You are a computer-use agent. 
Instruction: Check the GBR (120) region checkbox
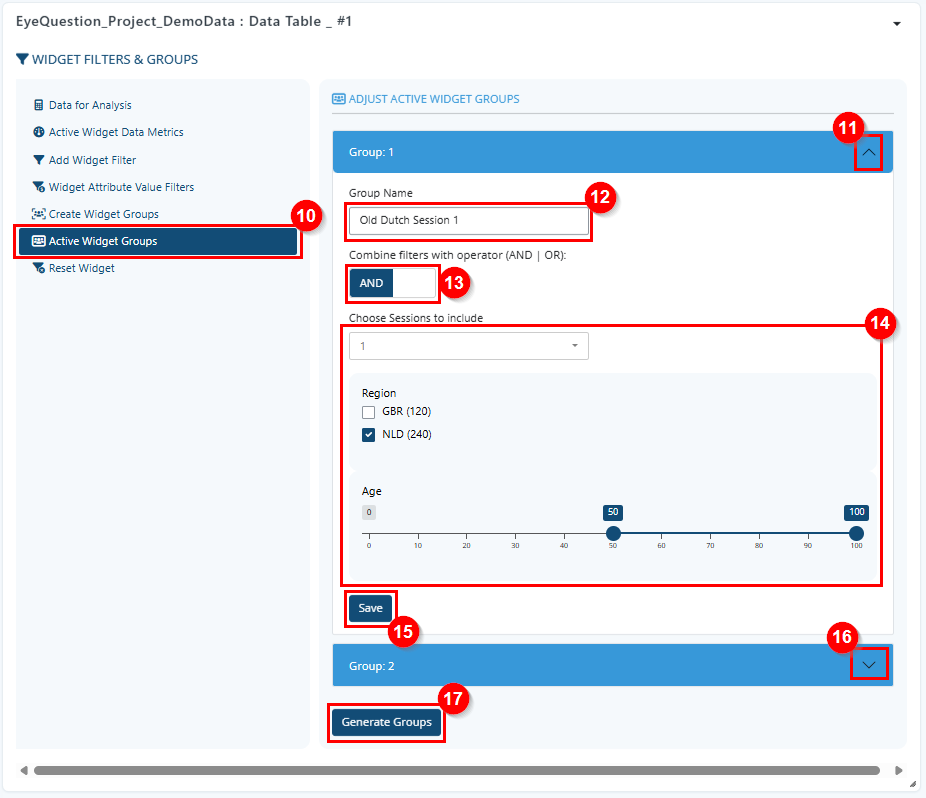[x=369, y=412]
